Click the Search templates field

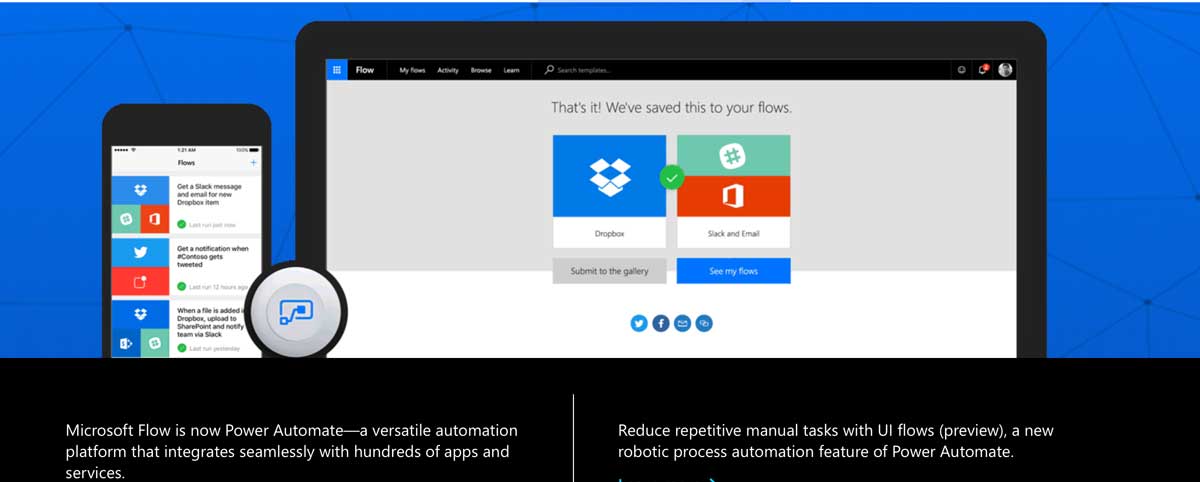point(584,70)
